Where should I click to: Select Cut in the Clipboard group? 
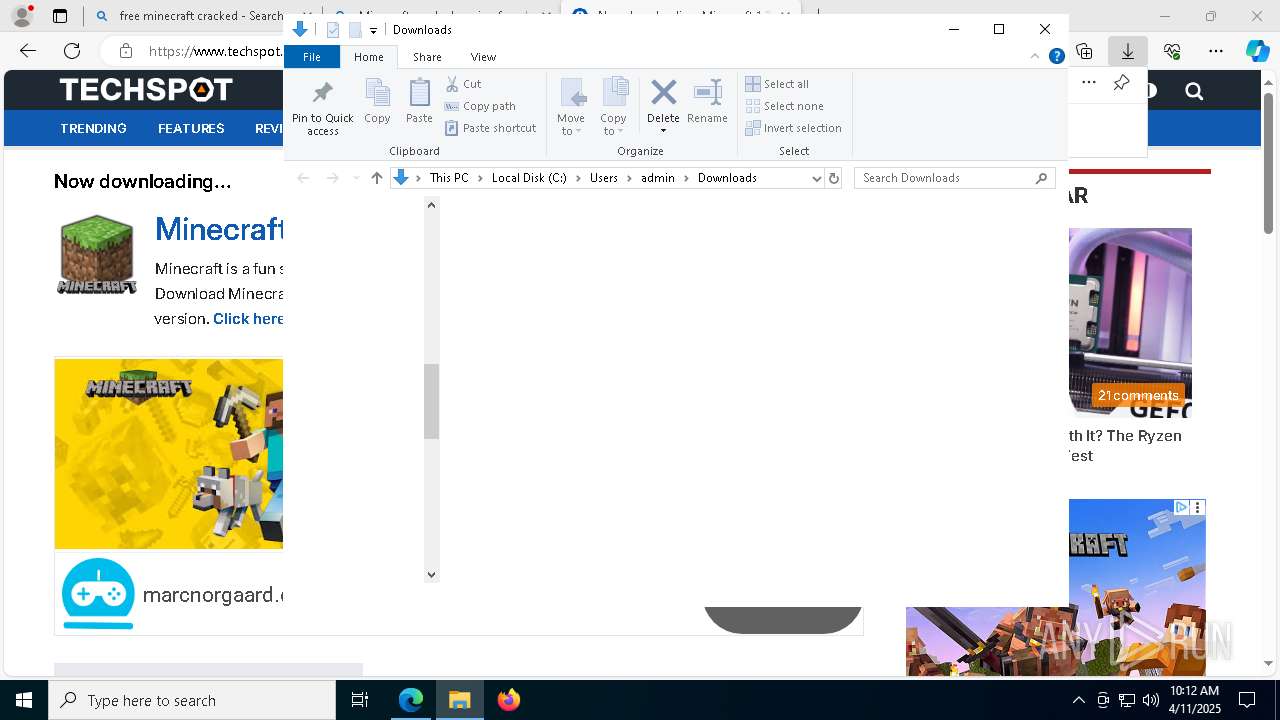click(463, 84)
